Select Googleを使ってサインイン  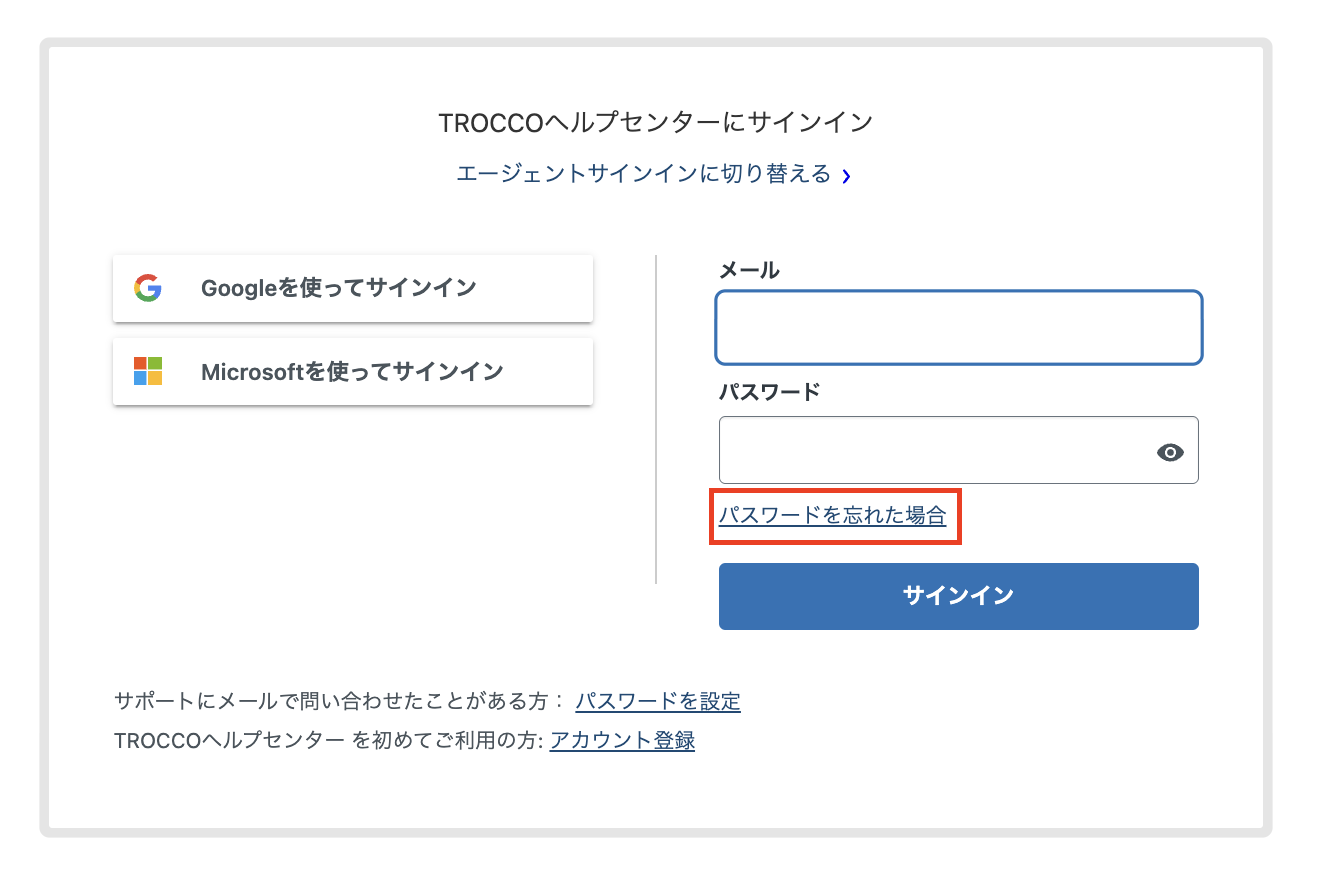[352, 288]
